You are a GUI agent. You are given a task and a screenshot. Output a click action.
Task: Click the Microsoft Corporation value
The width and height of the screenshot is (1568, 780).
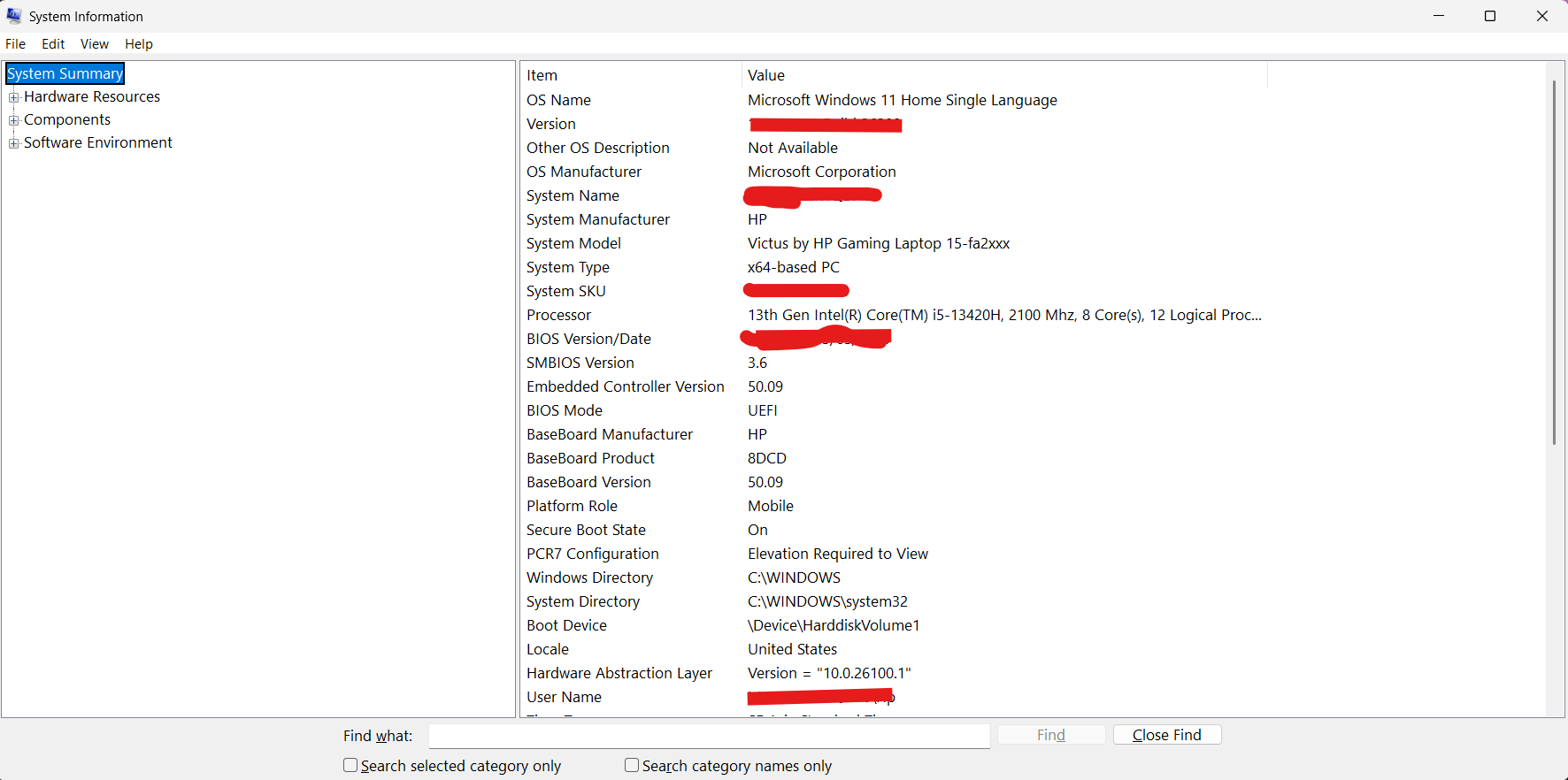[x=822, y=172]
